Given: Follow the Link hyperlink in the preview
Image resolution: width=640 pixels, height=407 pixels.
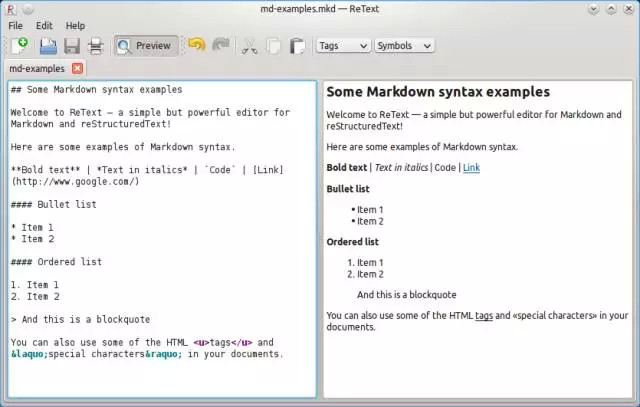Looking at the screenshot, I should [471, 168].
